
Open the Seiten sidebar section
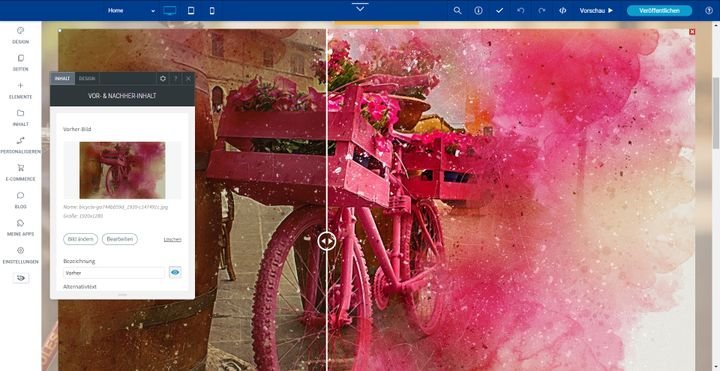[x=20, y=63]
